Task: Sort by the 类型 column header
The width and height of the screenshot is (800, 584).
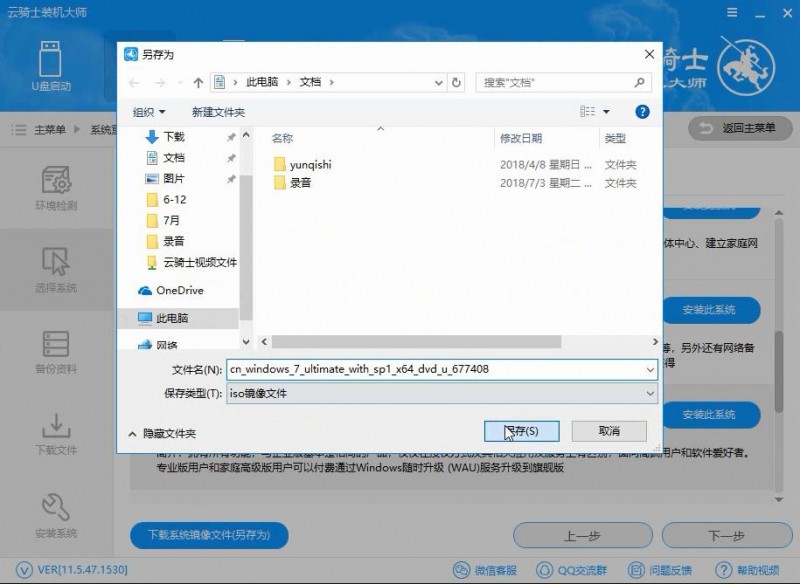Action: click(x=615, y=138)
